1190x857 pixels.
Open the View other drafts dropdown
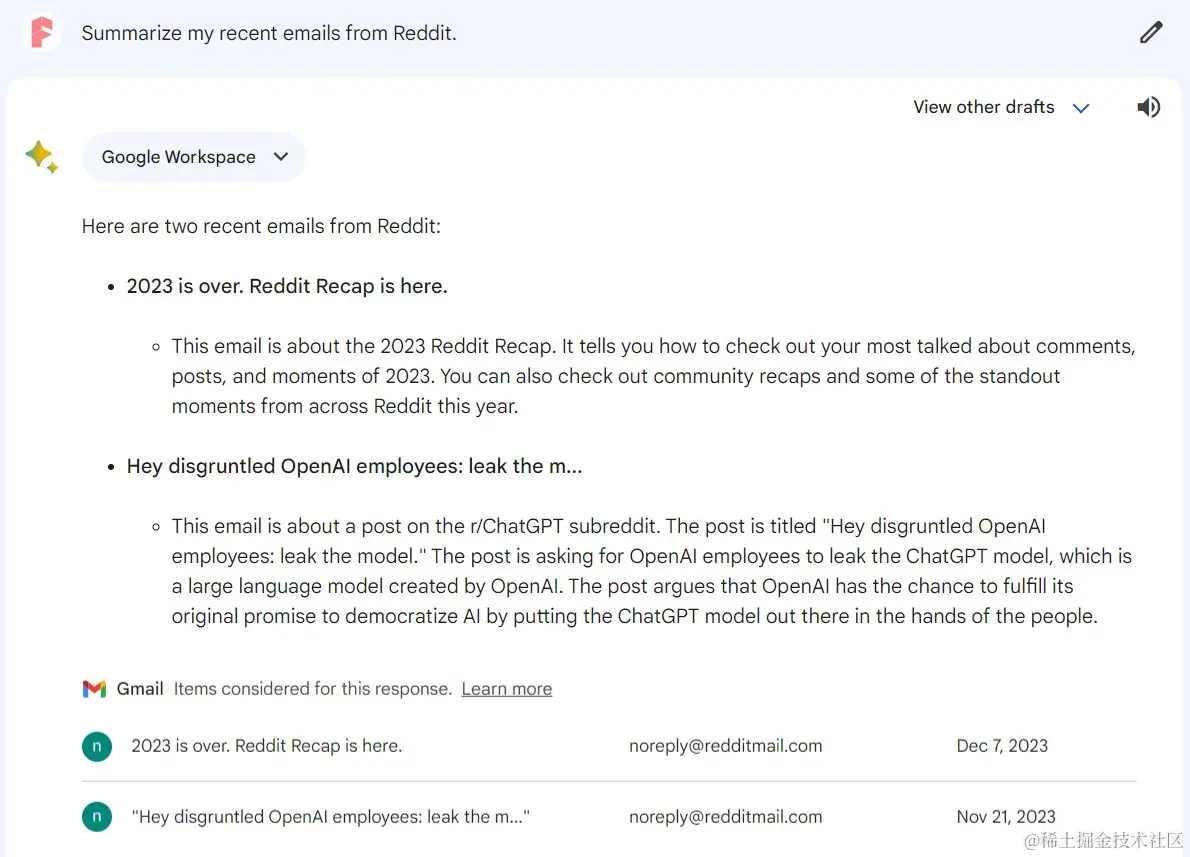click(1000, 107)
